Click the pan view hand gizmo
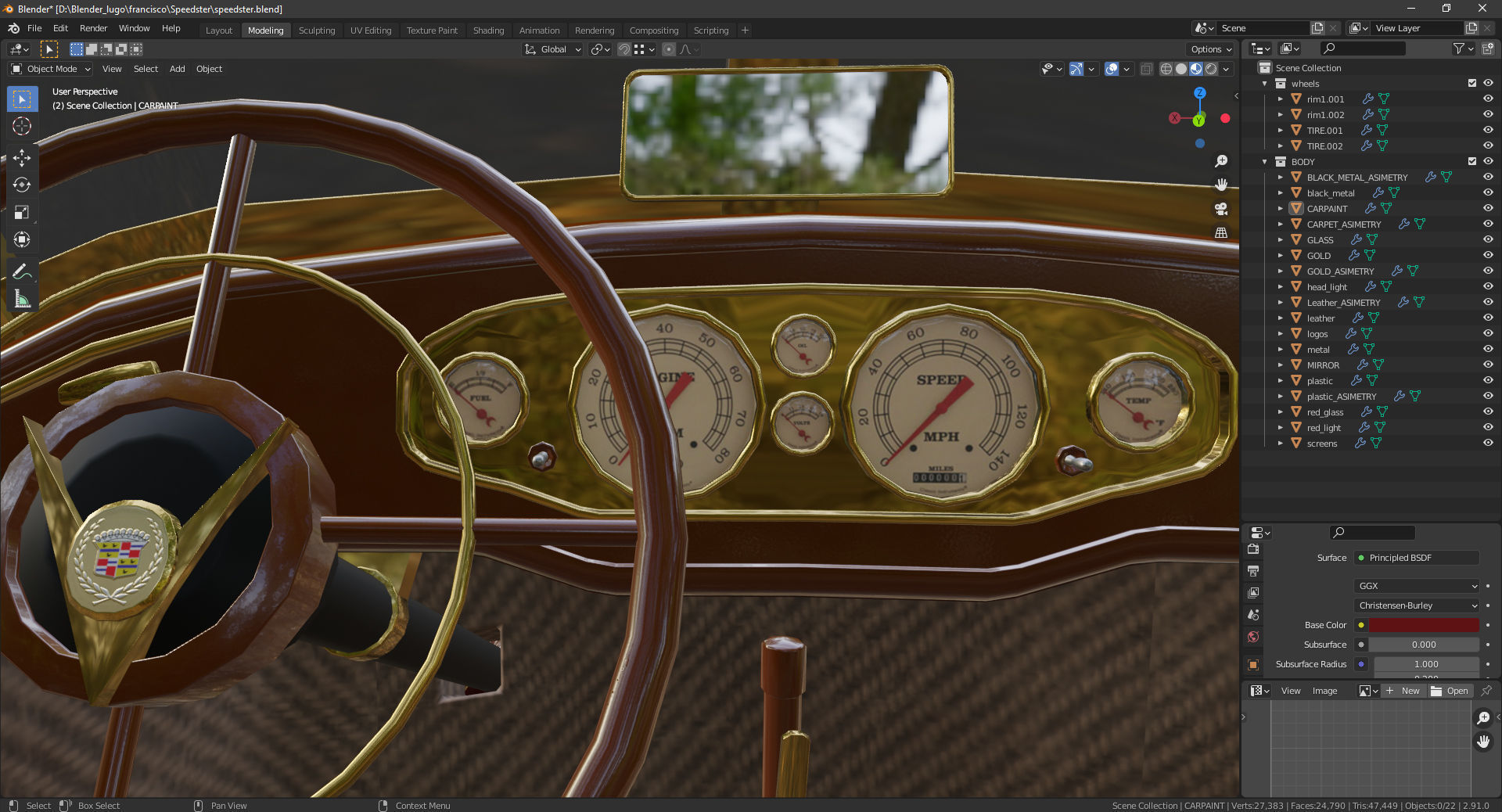Image resolution: width=1502 pixels, height=812 pixels. (1220, 185)
